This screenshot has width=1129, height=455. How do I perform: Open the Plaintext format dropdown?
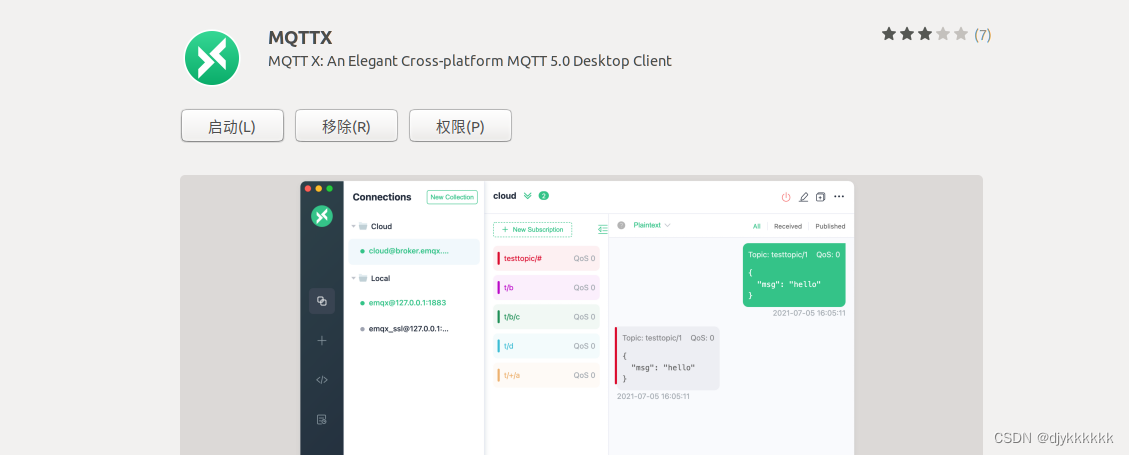pyautogui.click(x=652, y=225)
